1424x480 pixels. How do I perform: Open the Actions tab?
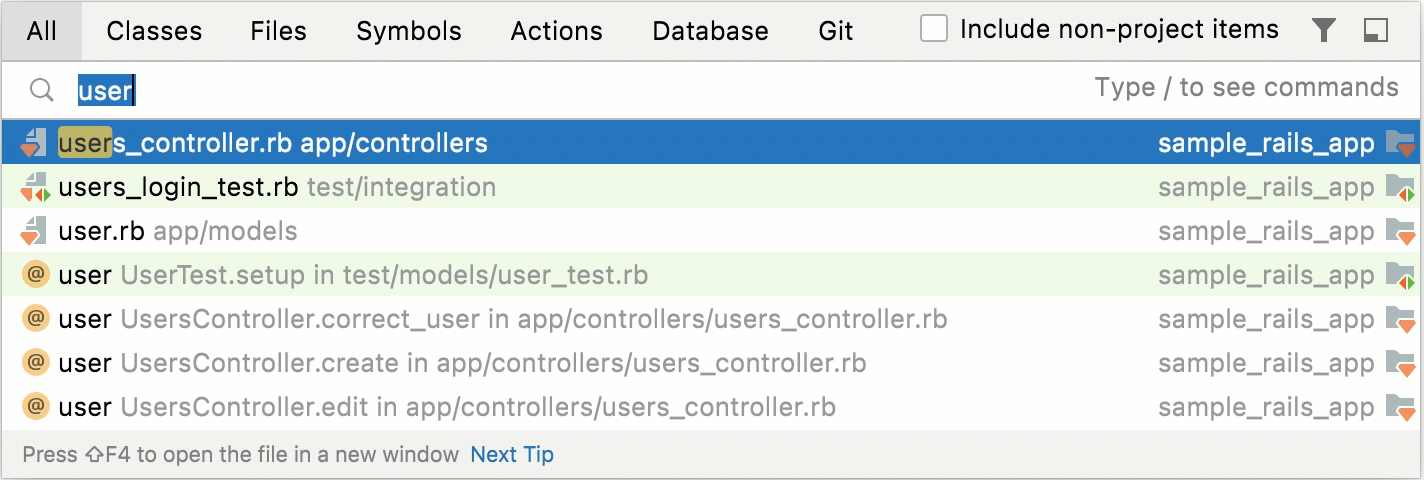pyautogui.click(x=556, y=31)
